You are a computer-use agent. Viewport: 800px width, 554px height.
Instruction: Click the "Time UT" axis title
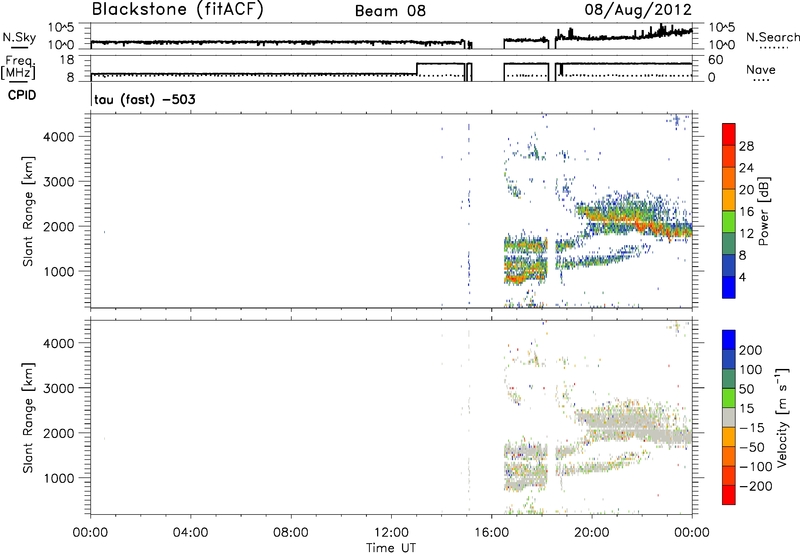391,547
